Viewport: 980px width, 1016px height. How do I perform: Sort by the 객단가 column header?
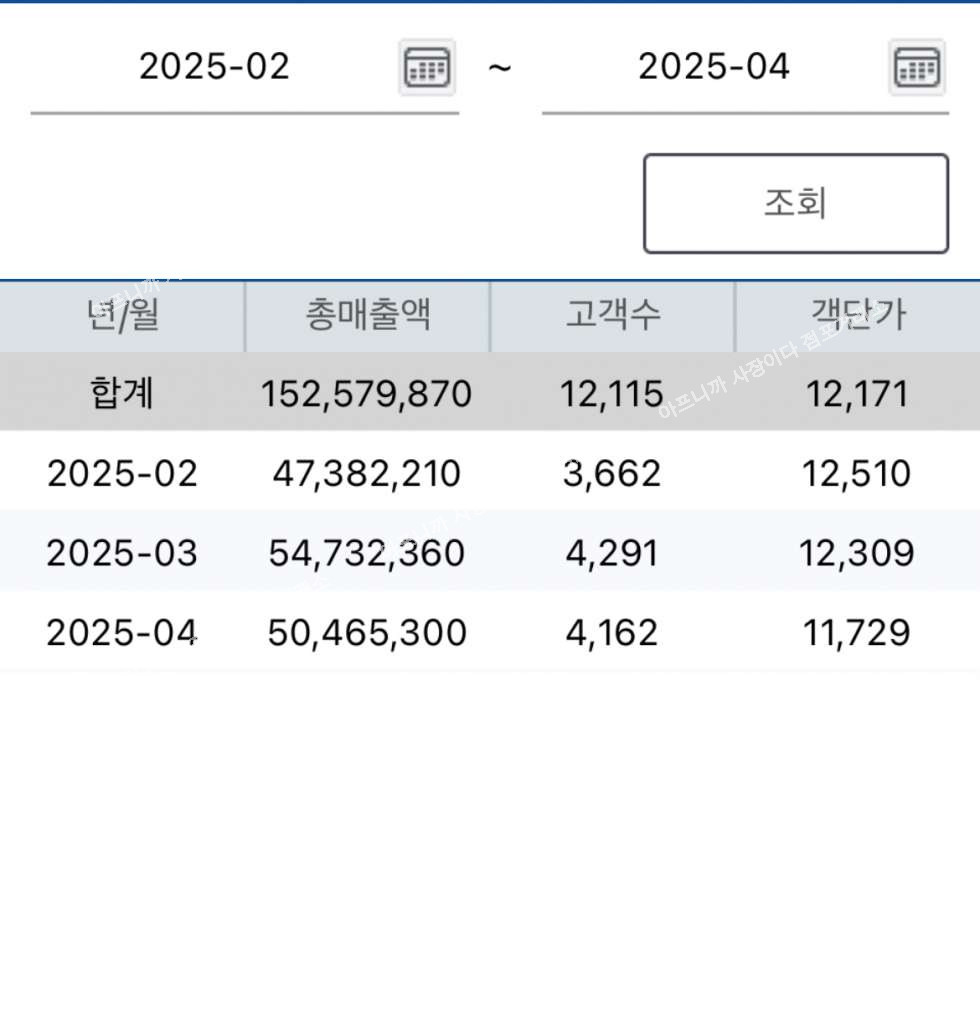858,316
